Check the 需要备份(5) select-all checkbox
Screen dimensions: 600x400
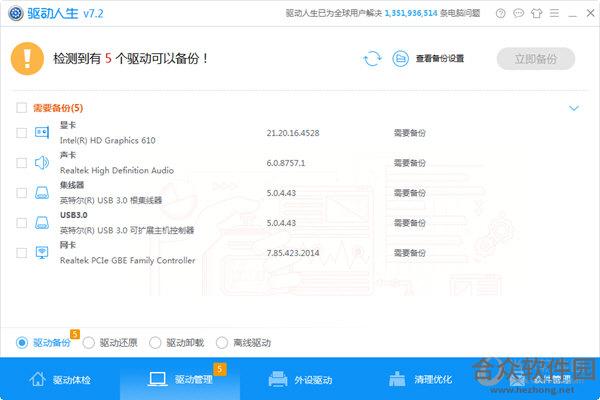click(x=21, y=108)
